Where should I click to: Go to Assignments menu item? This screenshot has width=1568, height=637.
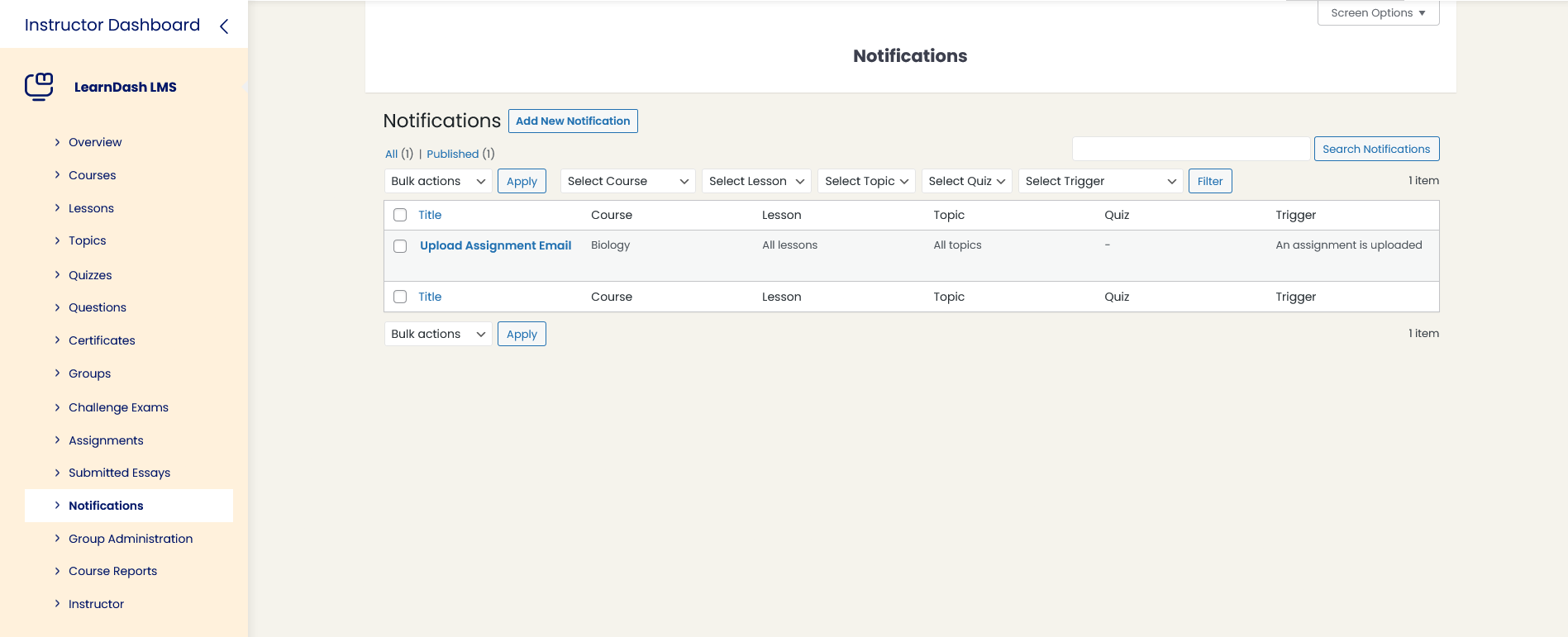coord(106,440)
